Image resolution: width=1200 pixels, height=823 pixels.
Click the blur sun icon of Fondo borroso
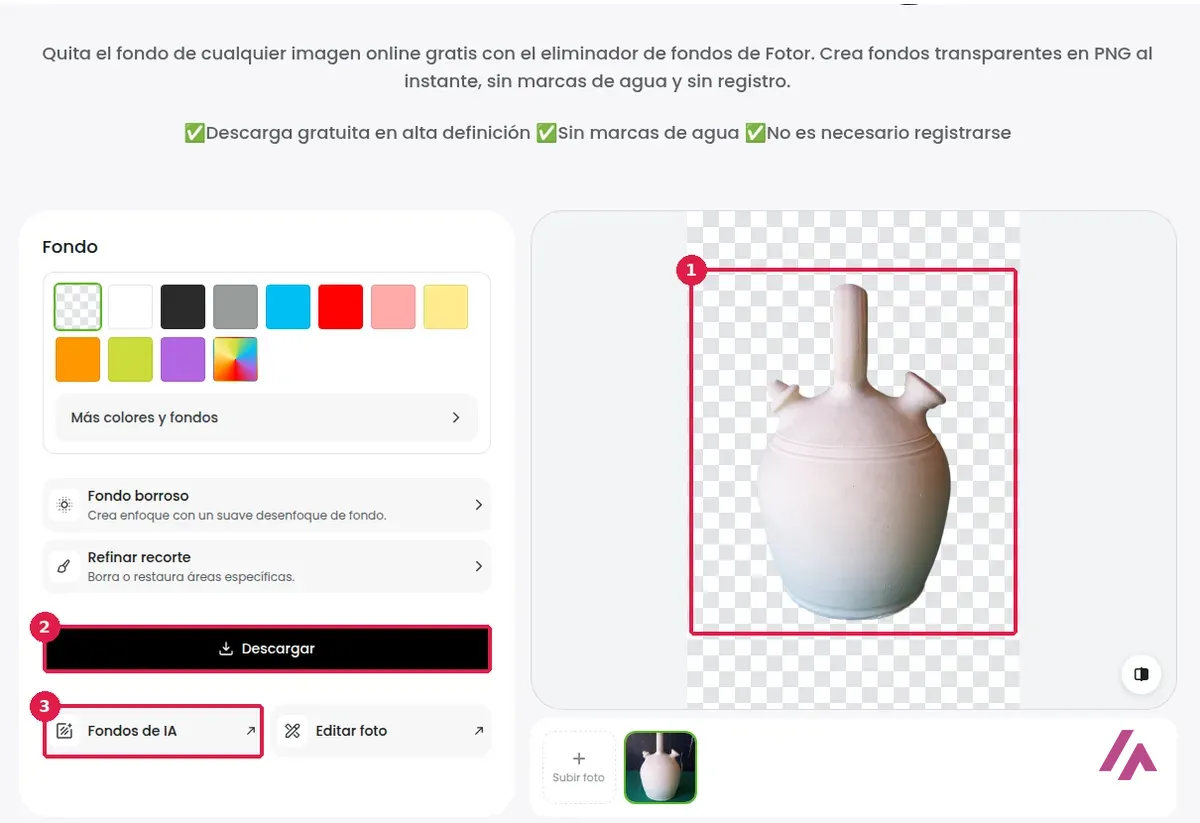(65, 505)
